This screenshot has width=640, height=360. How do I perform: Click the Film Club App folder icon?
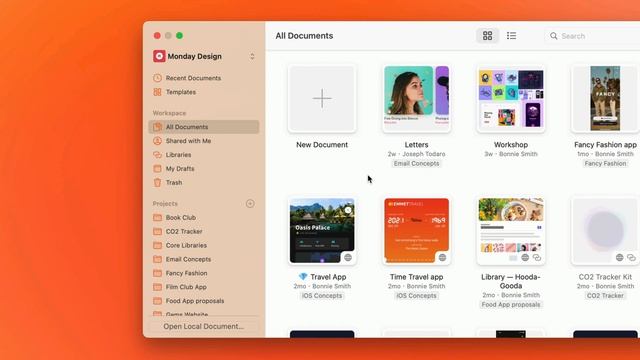pos(158,287)
